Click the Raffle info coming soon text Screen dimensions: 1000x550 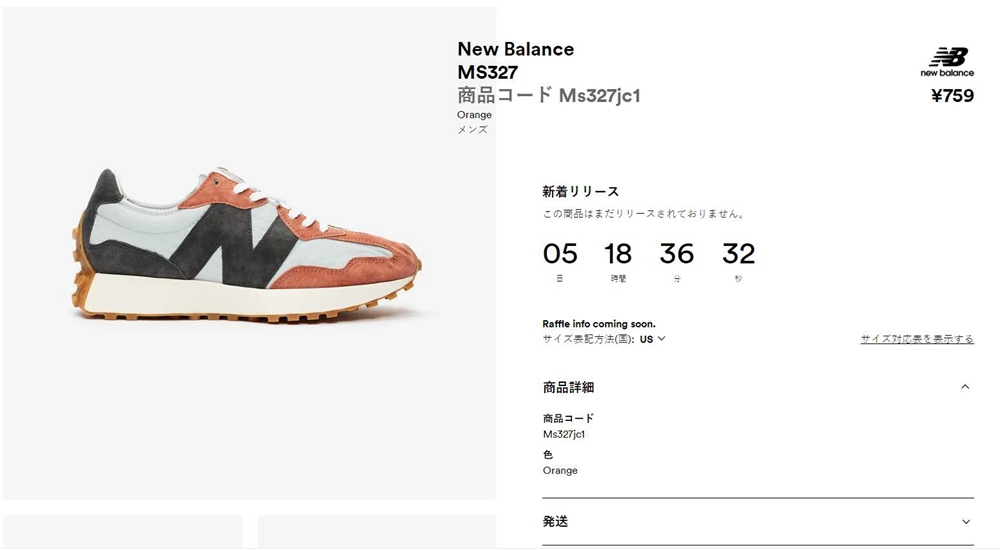(x=599, y=323)
